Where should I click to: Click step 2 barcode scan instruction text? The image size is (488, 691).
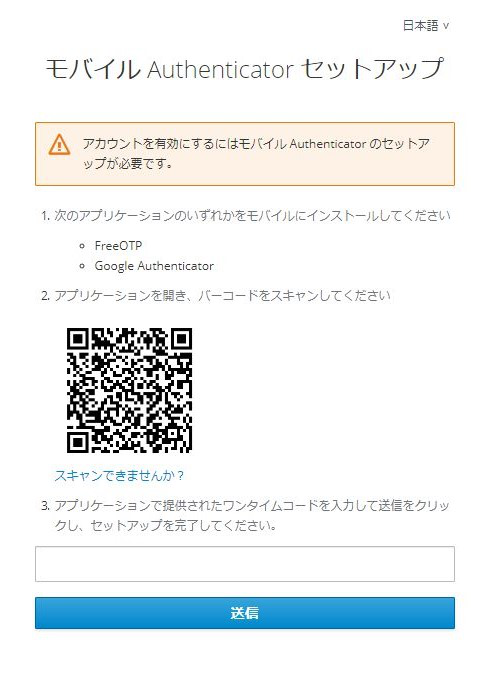click(x=216, y=295)
